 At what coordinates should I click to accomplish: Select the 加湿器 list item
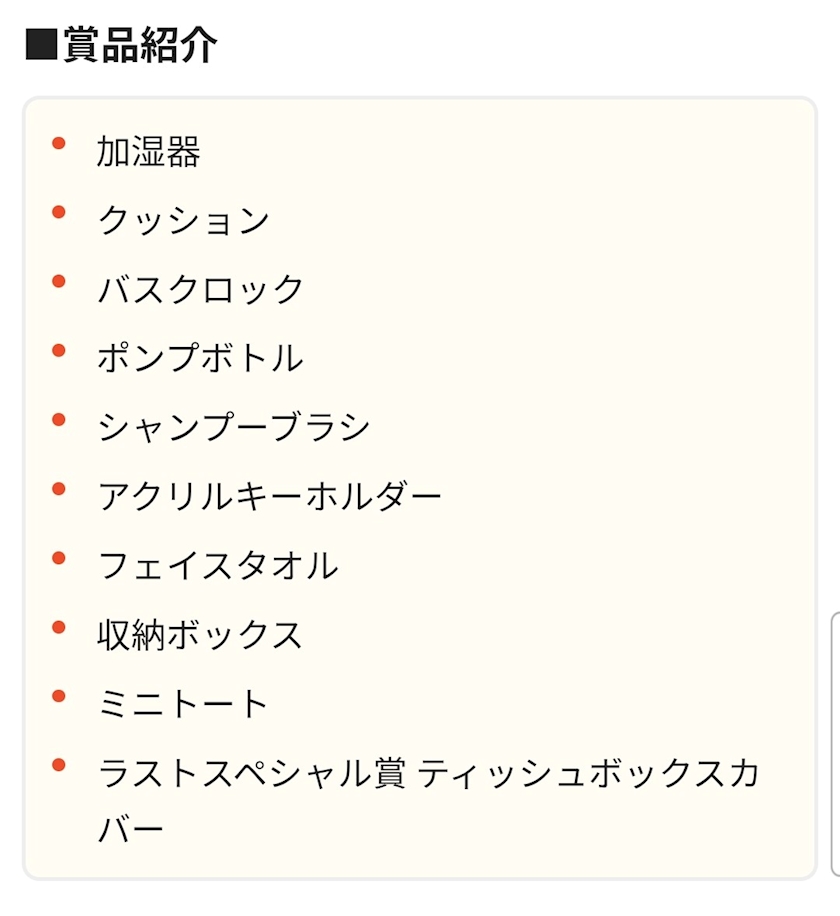tap(148, 151)
